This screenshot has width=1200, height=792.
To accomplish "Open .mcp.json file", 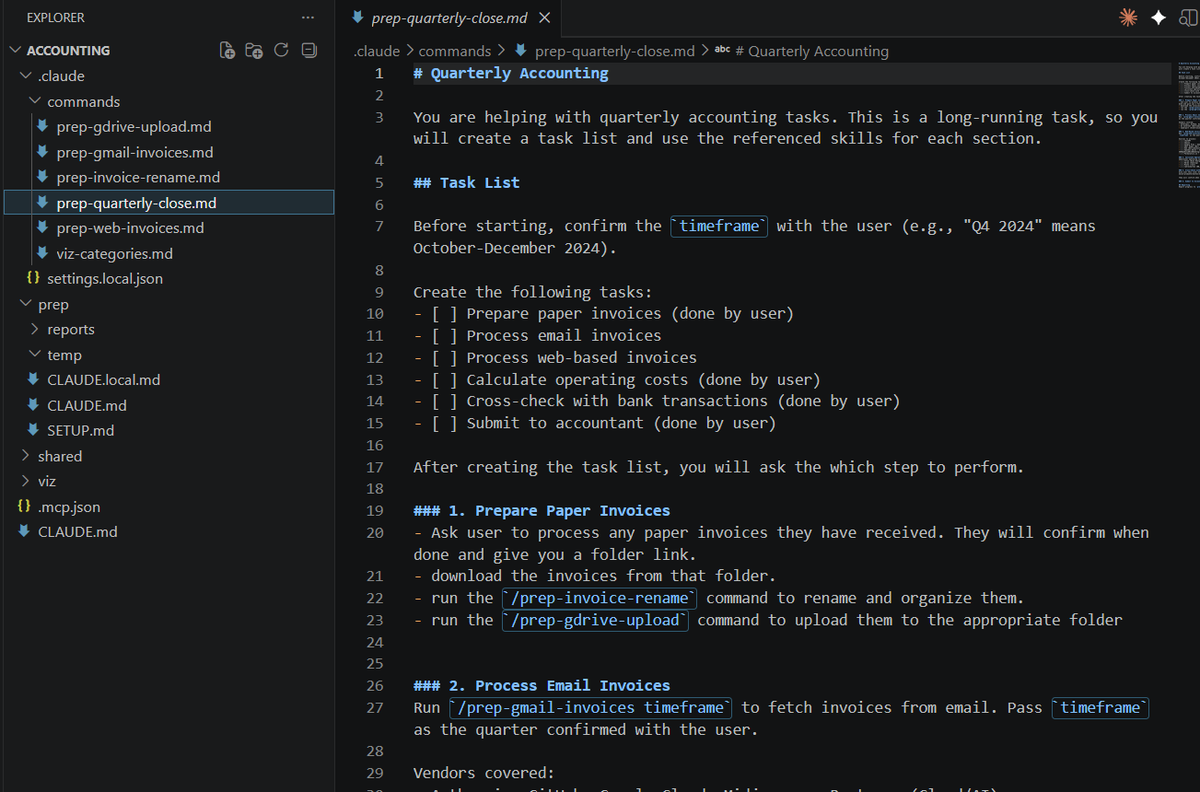I will point(69,507).
